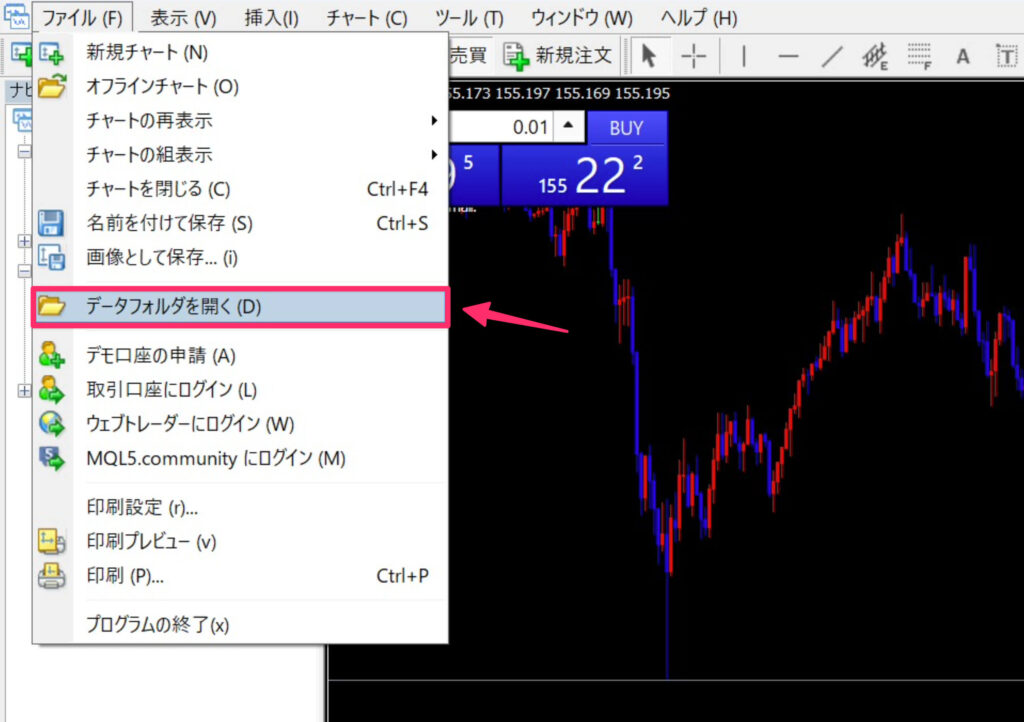The image size is (1024, 722).
Task: Select the text 'A' drawing tool
Action: coord(962,56)
